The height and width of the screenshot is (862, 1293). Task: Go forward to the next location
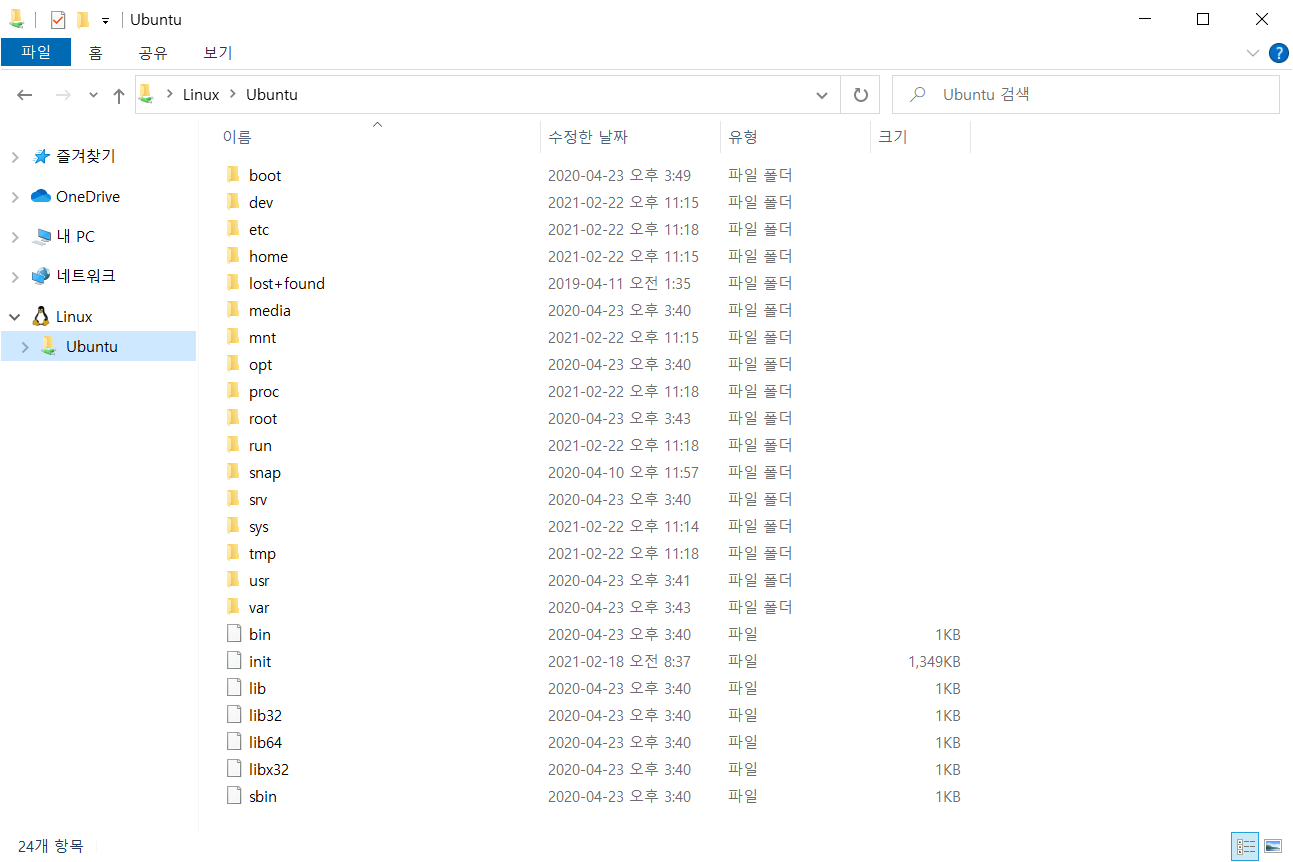[x=62, y=95]
